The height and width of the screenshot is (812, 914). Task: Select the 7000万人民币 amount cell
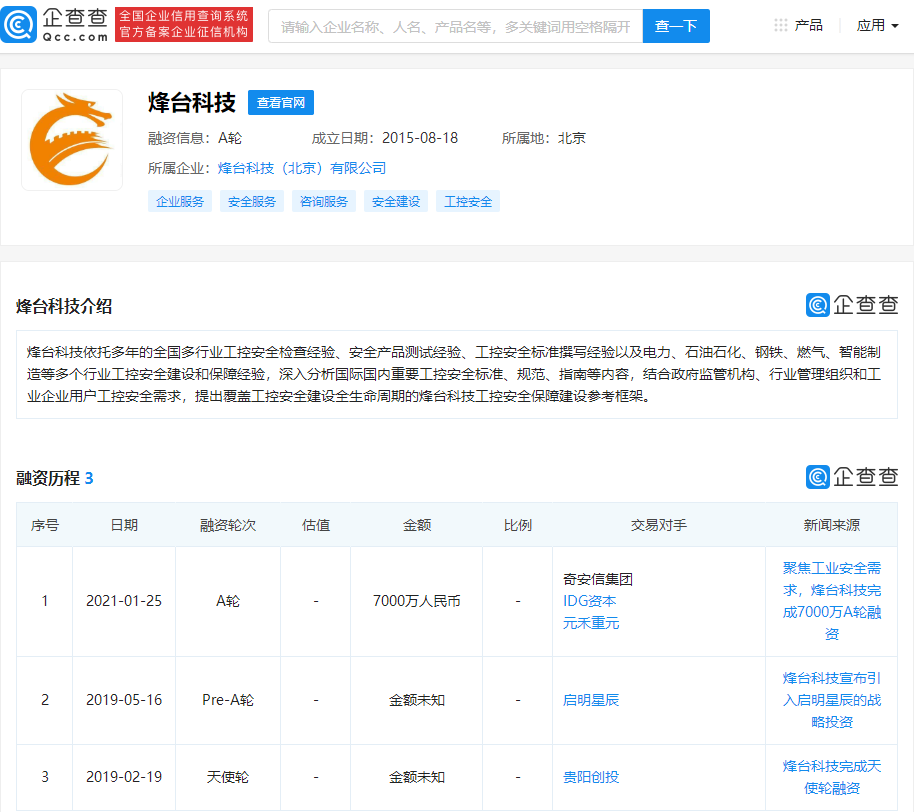417,601
